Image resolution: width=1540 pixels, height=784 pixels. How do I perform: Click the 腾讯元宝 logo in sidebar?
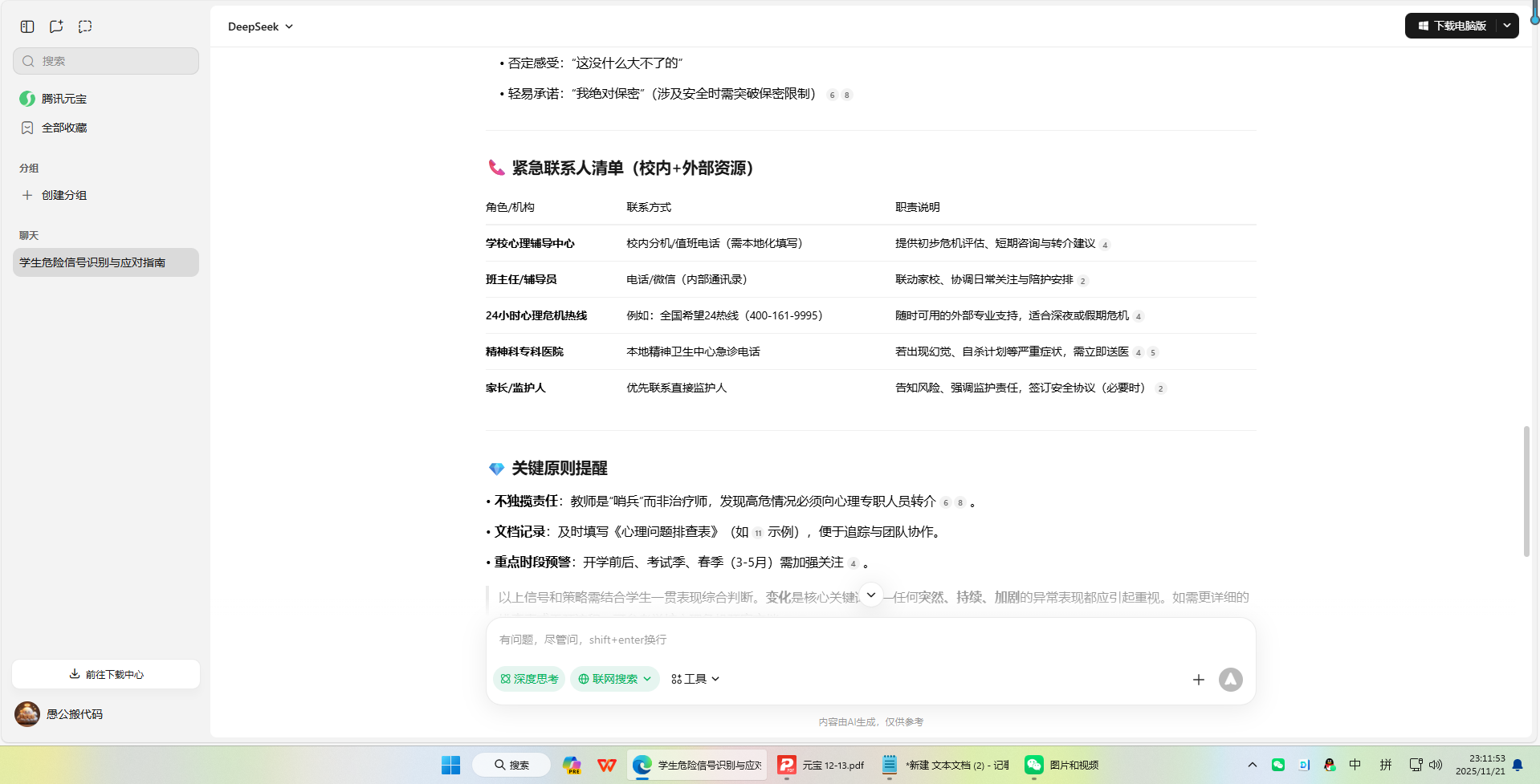[x=26, y=98]
